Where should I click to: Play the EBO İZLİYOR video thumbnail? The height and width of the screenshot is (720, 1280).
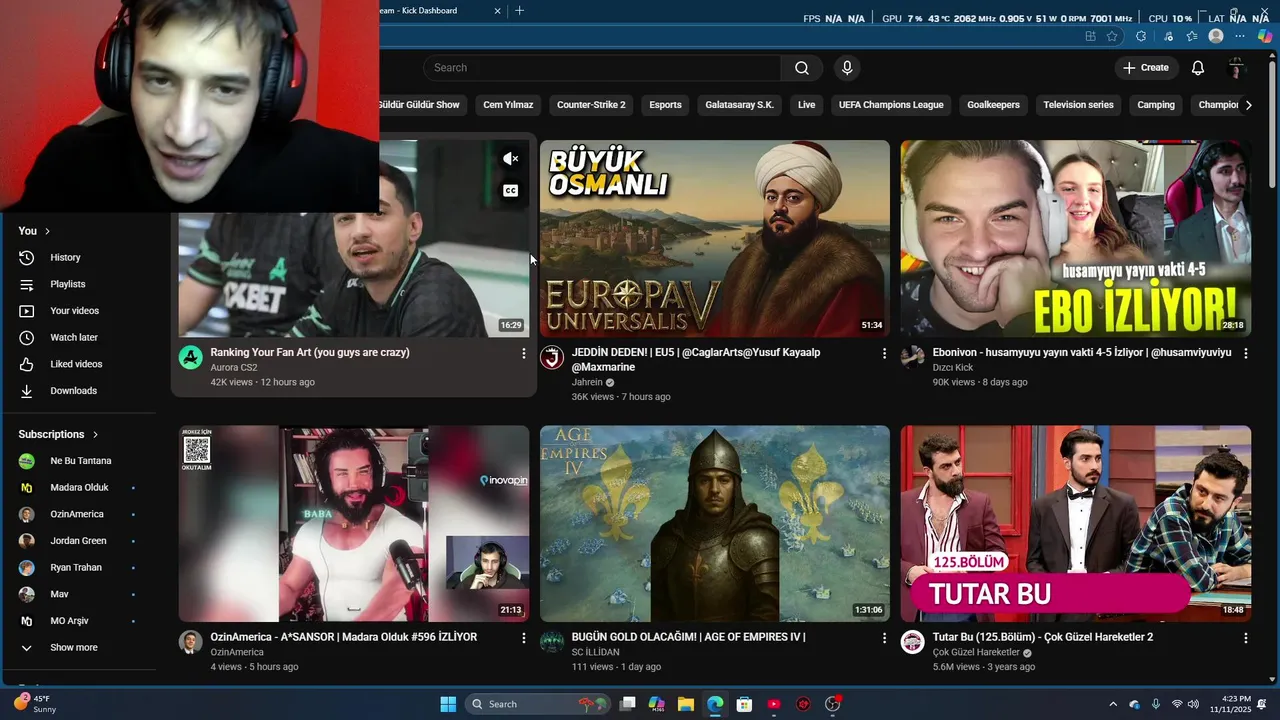(1076, 238)
